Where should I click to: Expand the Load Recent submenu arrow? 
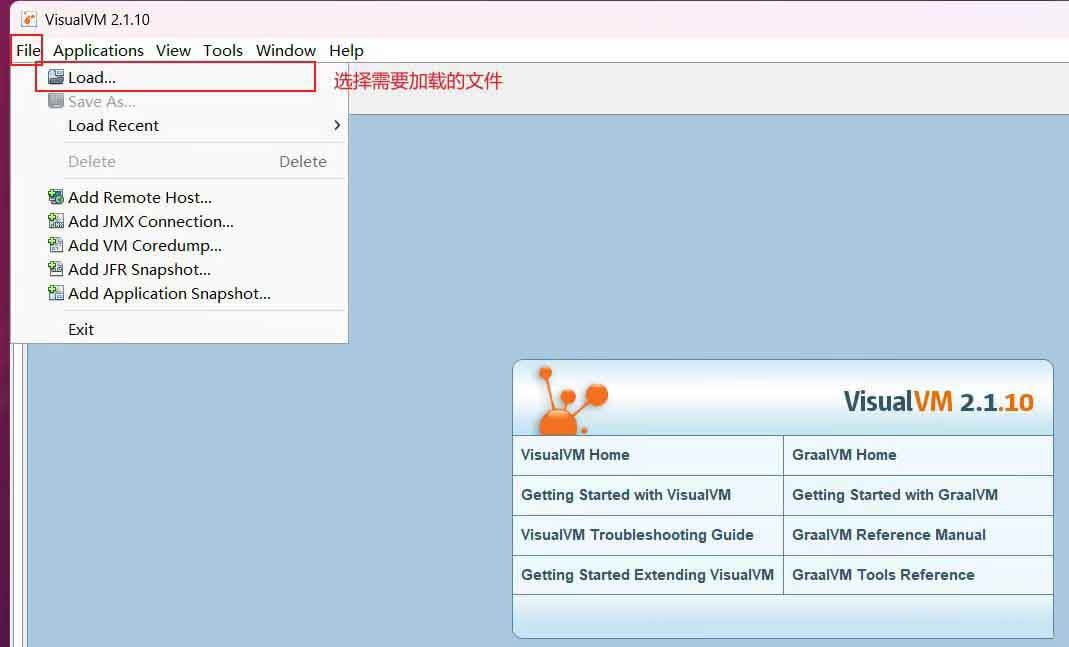click(337, 125)
